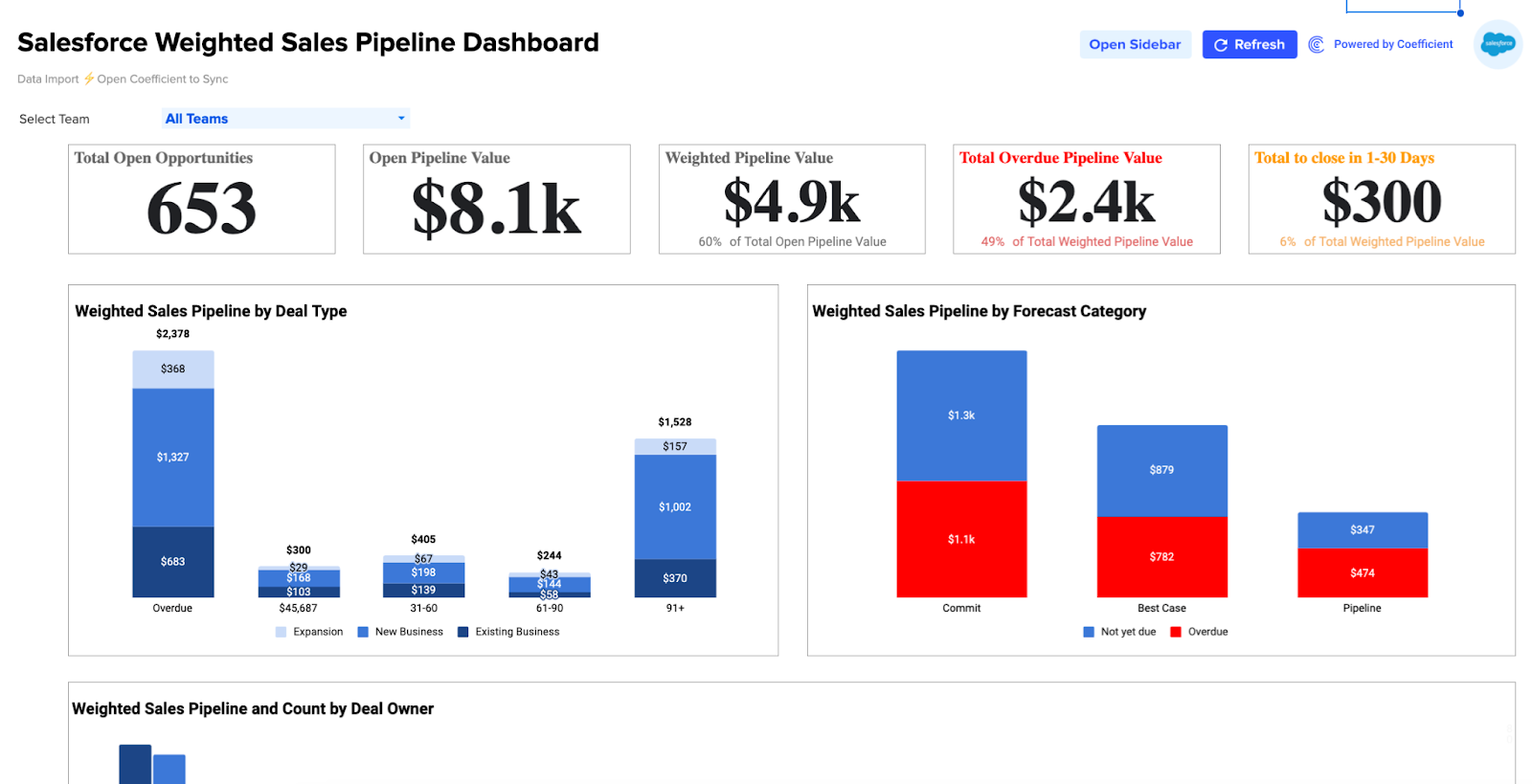Click the $244 total label
This screenshot has height=784, width=1532.
pyautogui.click(x=550, y=555)
